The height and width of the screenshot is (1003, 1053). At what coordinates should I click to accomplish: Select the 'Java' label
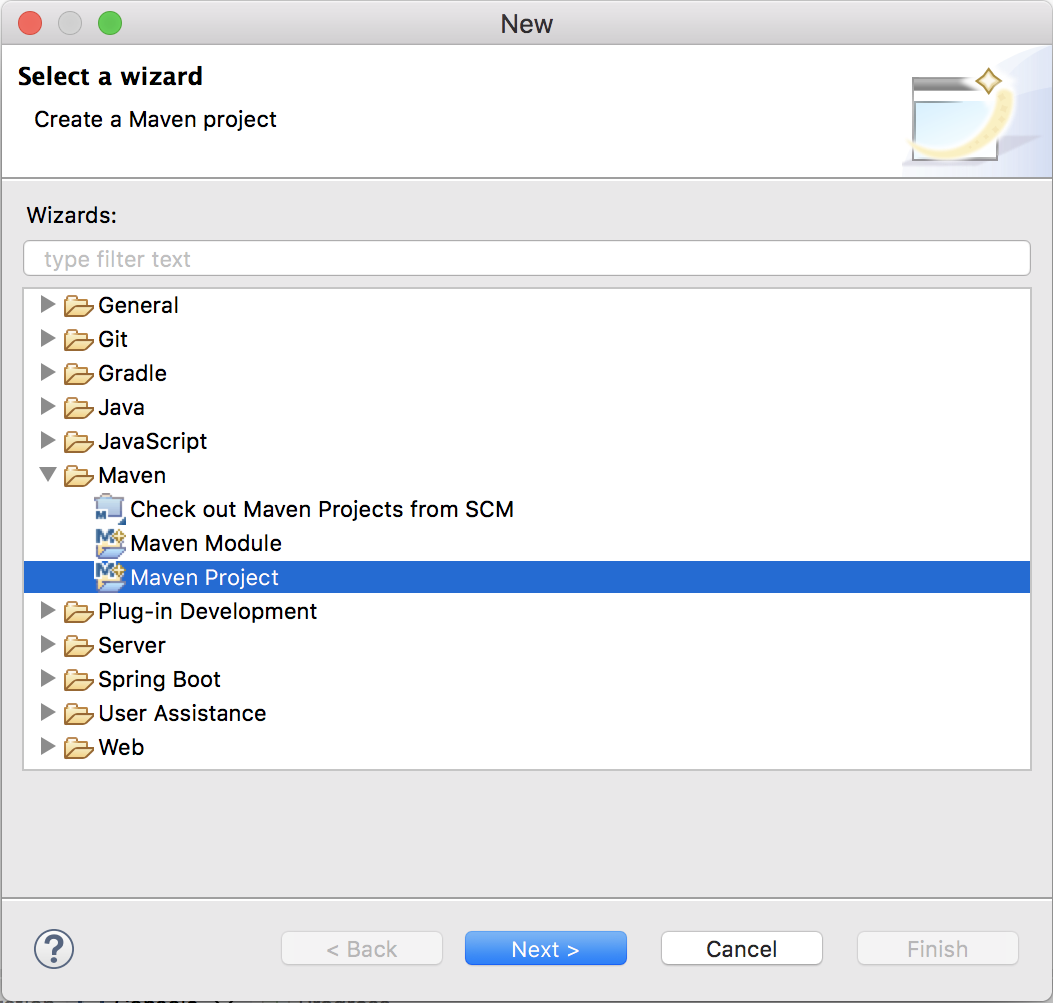pyautogui.click(x=122, y=408)
